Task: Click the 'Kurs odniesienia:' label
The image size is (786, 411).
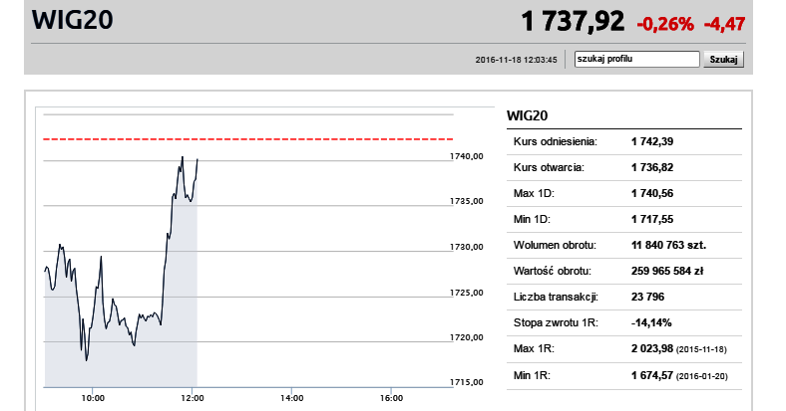Action: click(x=555, y=141)
